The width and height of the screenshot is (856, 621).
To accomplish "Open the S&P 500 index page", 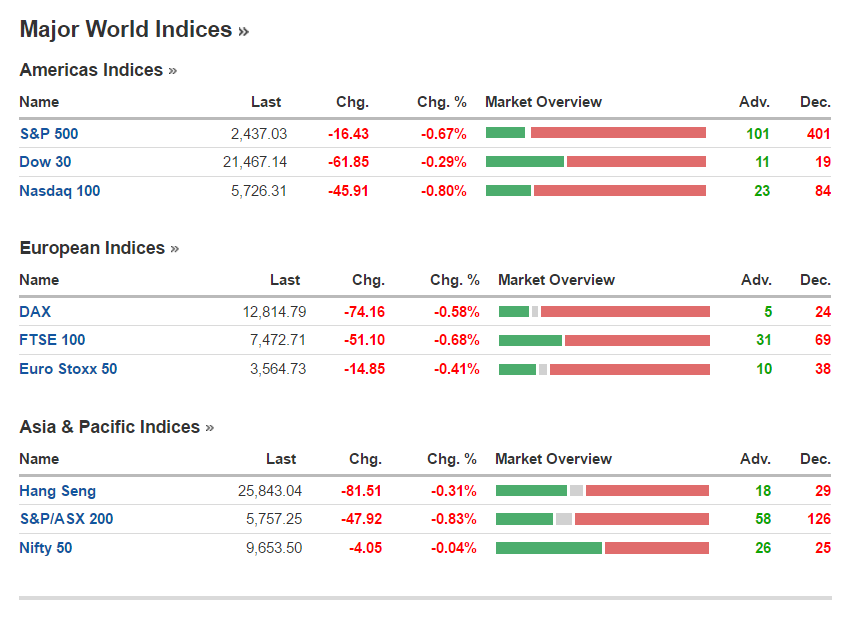I will [49, 133].
